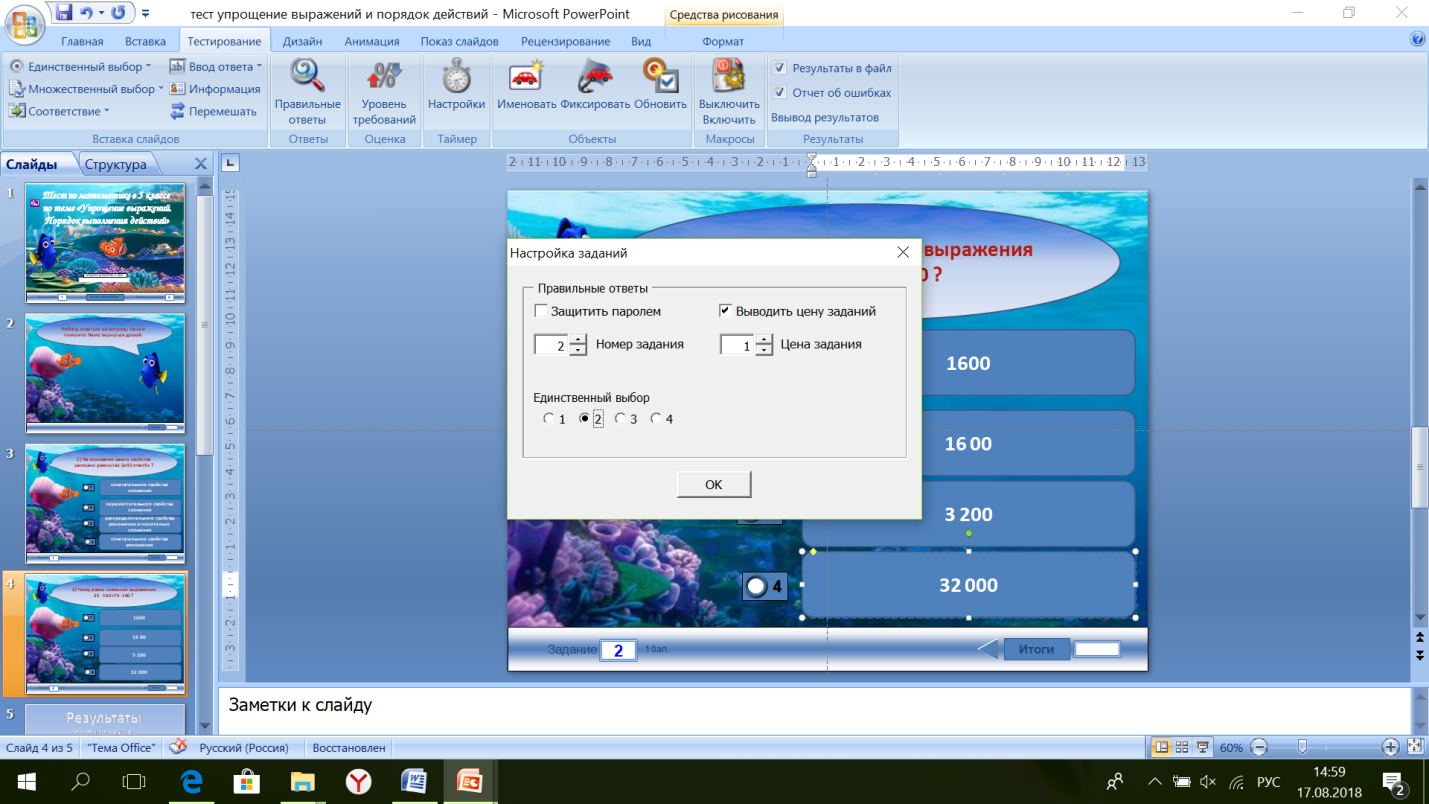This screenshot has width=1429, height=804.
Task: Switch to Word in the taskbar
Action: (x=413, y=781)
